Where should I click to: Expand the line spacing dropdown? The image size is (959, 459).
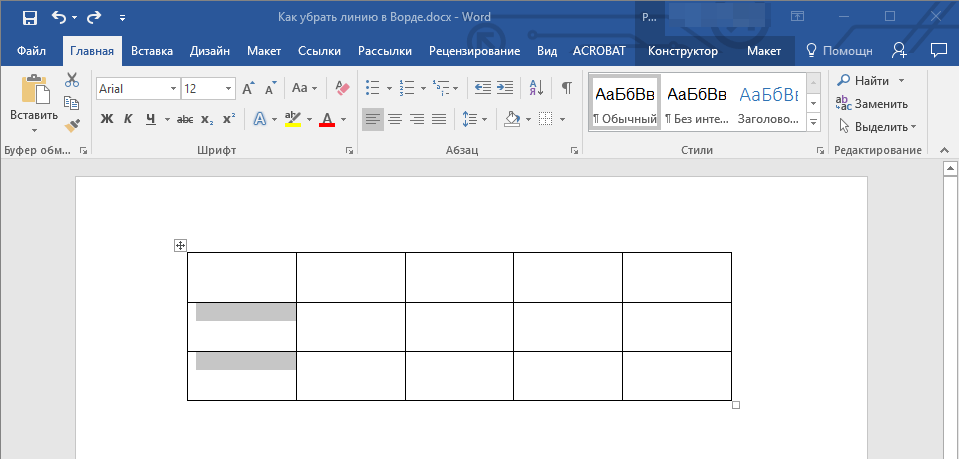tap(485, 119)
